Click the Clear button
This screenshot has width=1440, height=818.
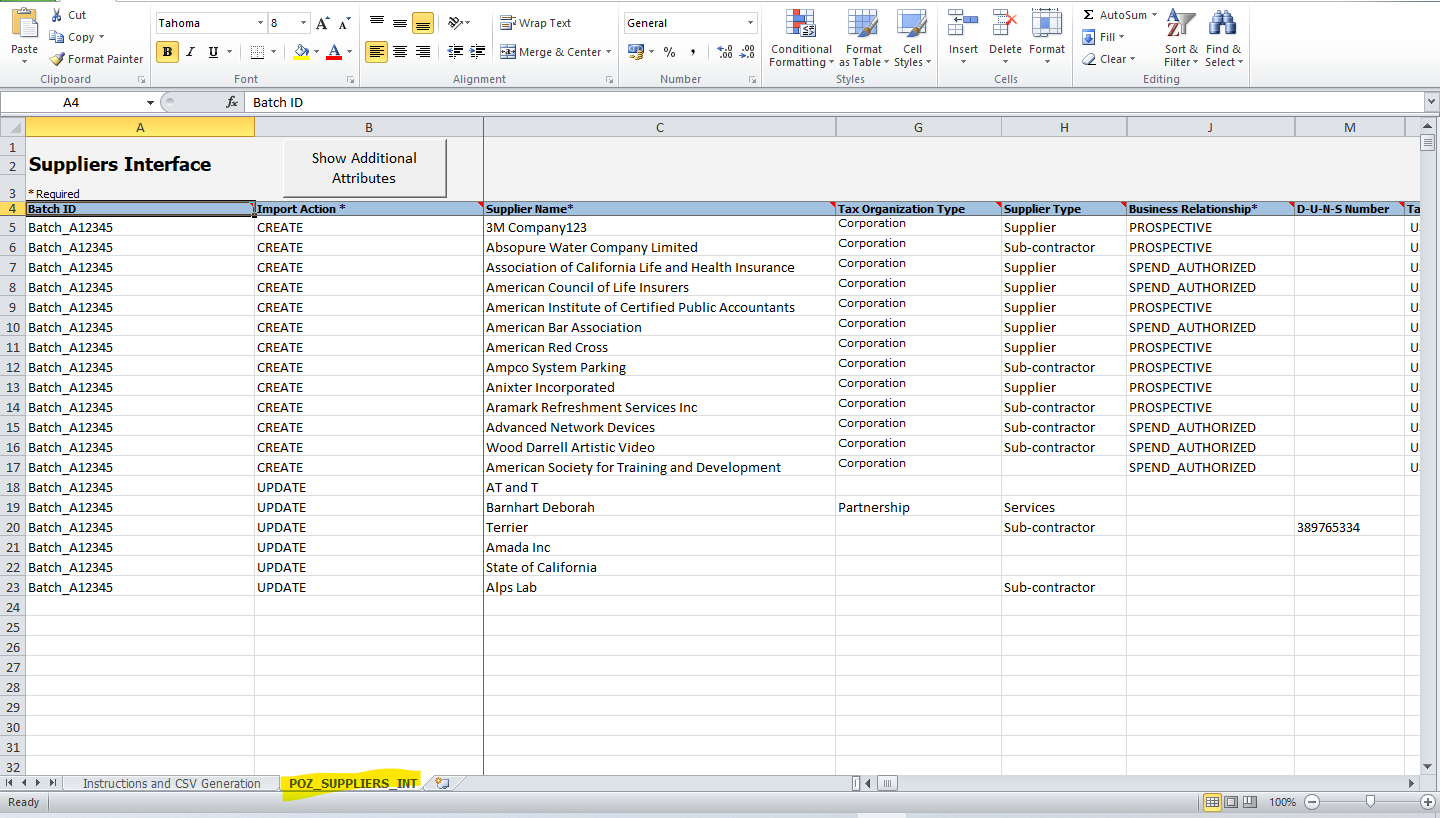coord(1109,59)
